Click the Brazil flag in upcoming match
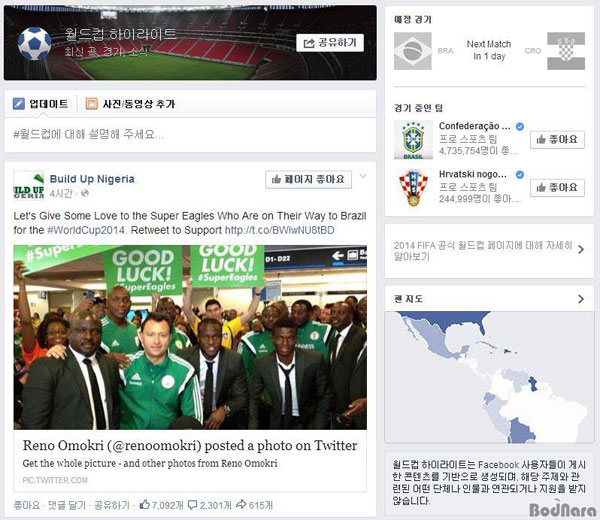 pos(412,51)
